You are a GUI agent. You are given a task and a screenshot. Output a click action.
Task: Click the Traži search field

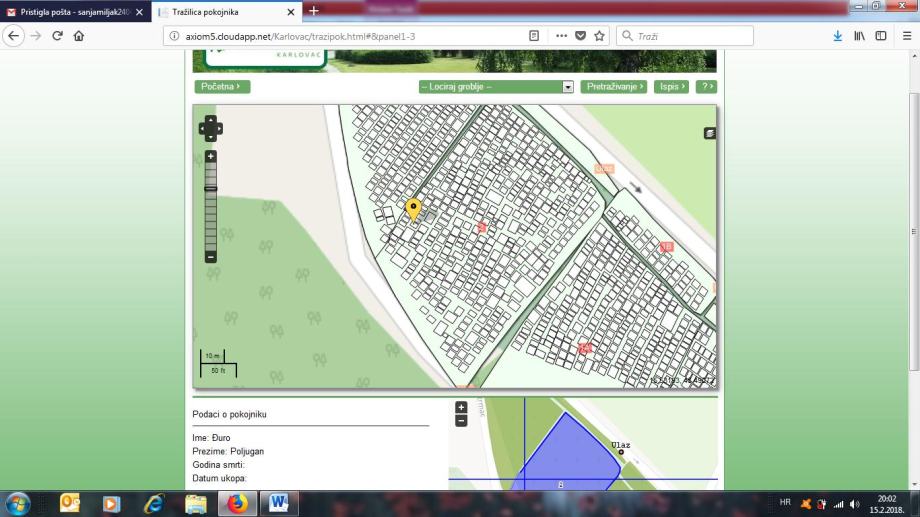point(685,36)
